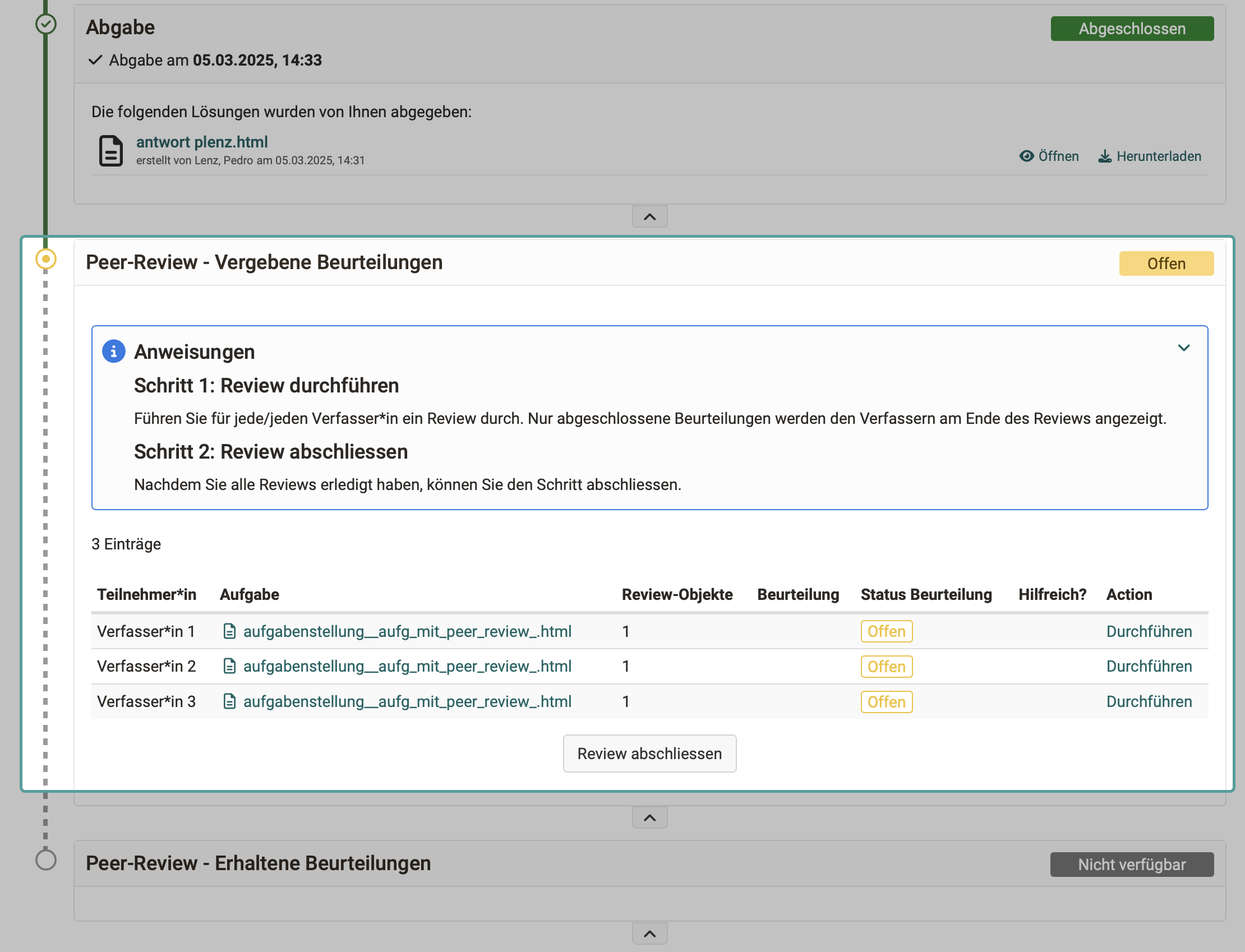The image size is (1245, 952).
Task: Click the info icon in the Anweisungen box
Action: coord(114,352)
